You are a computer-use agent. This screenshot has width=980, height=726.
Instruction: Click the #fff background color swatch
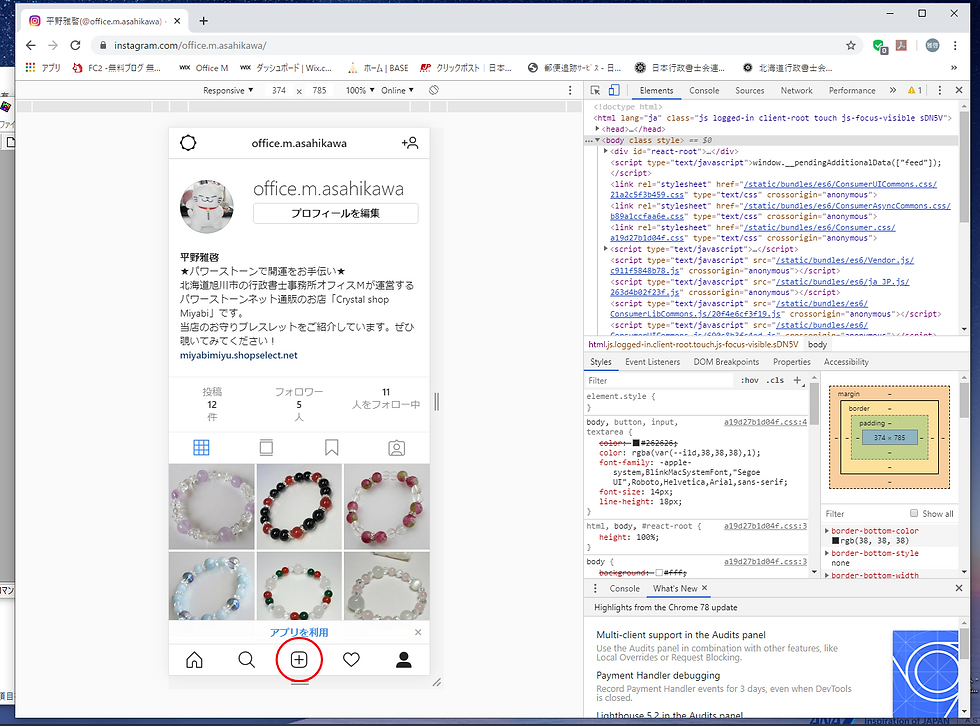coord(659,572)
